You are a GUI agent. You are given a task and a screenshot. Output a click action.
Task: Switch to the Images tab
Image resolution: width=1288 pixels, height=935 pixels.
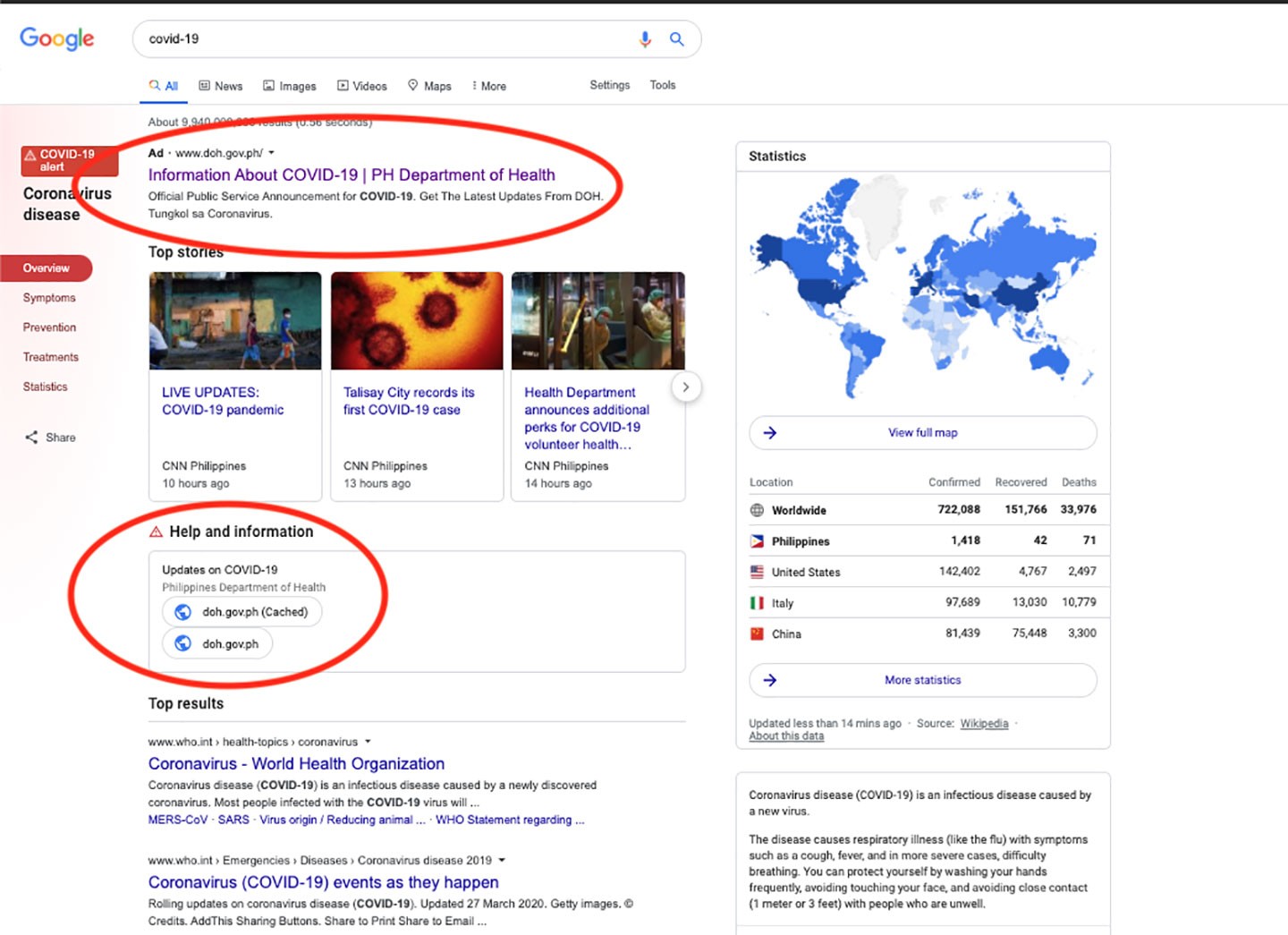click(x=290, y=86)
